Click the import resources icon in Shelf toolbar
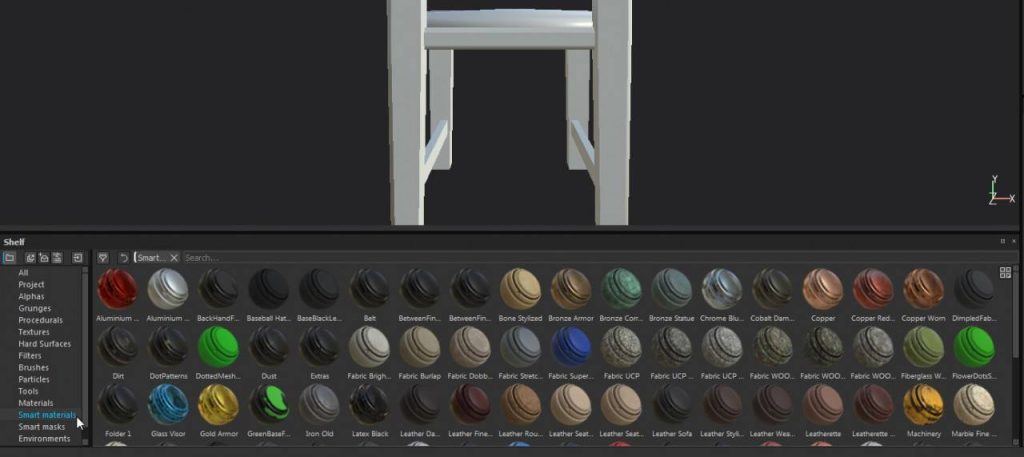 click(x=78, y=258)
